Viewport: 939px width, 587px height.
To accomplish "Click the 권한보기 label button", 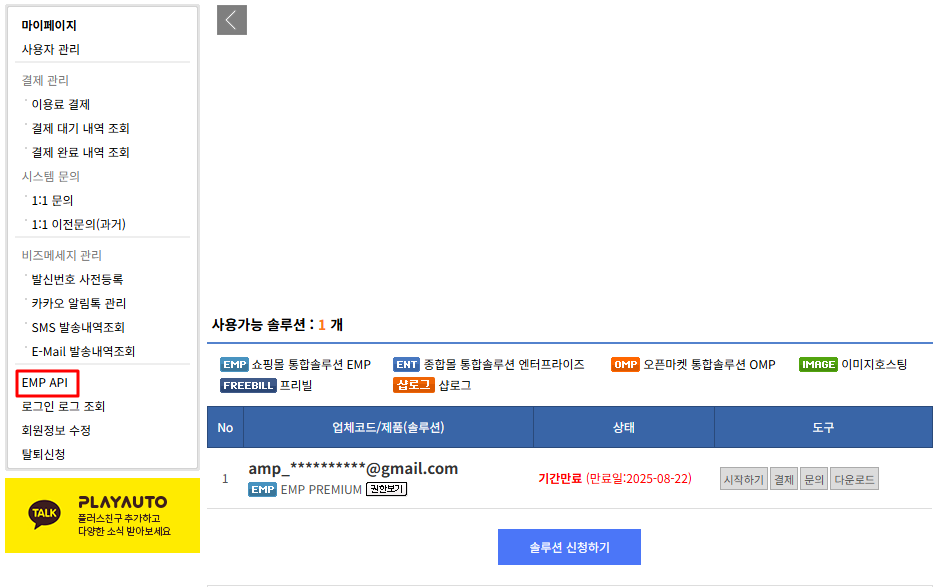I will click(x=386, y=489).
